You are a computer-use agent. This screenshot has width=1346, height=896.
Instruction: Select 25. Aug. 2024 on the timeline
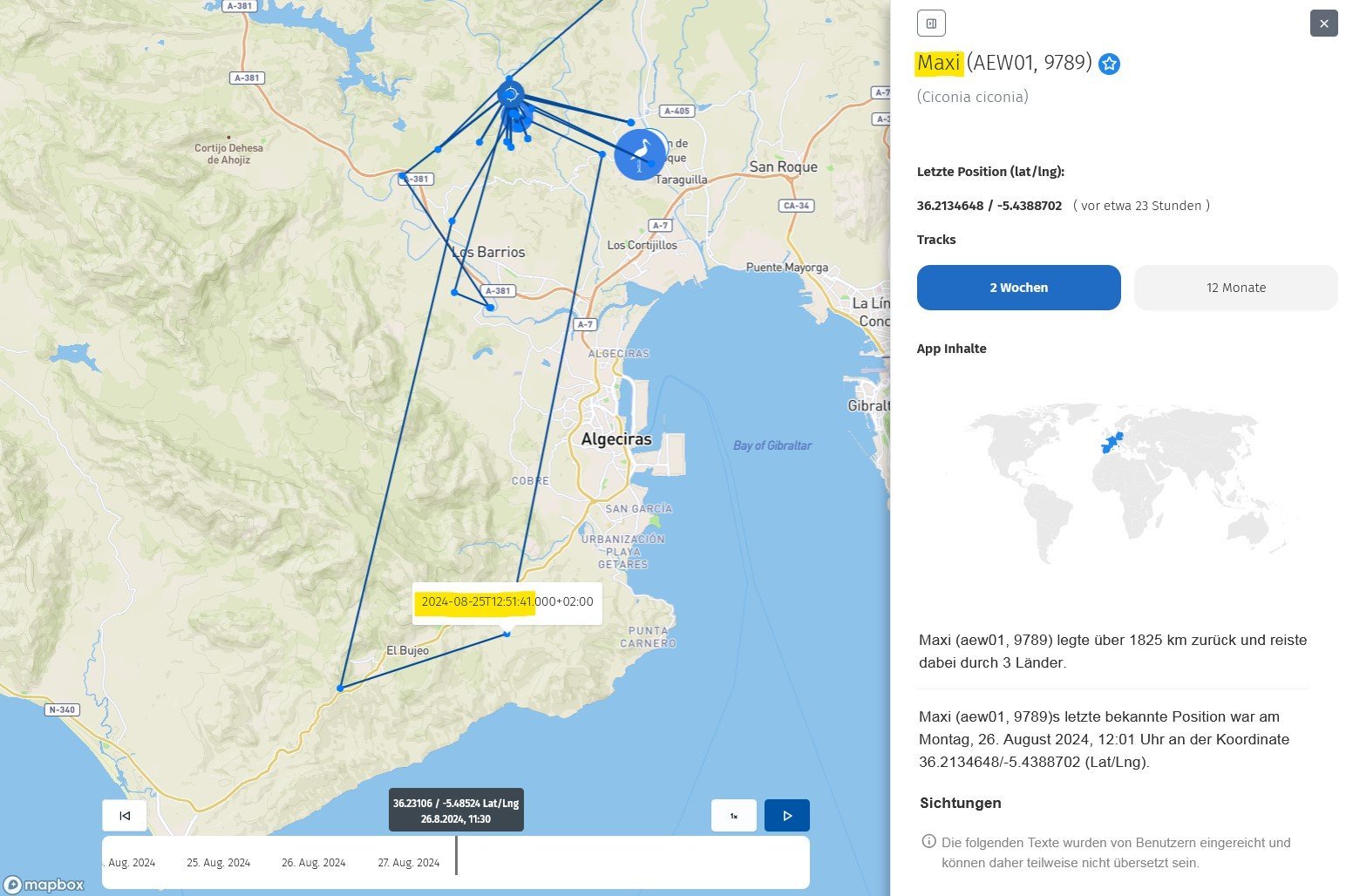tap(218, 863)
